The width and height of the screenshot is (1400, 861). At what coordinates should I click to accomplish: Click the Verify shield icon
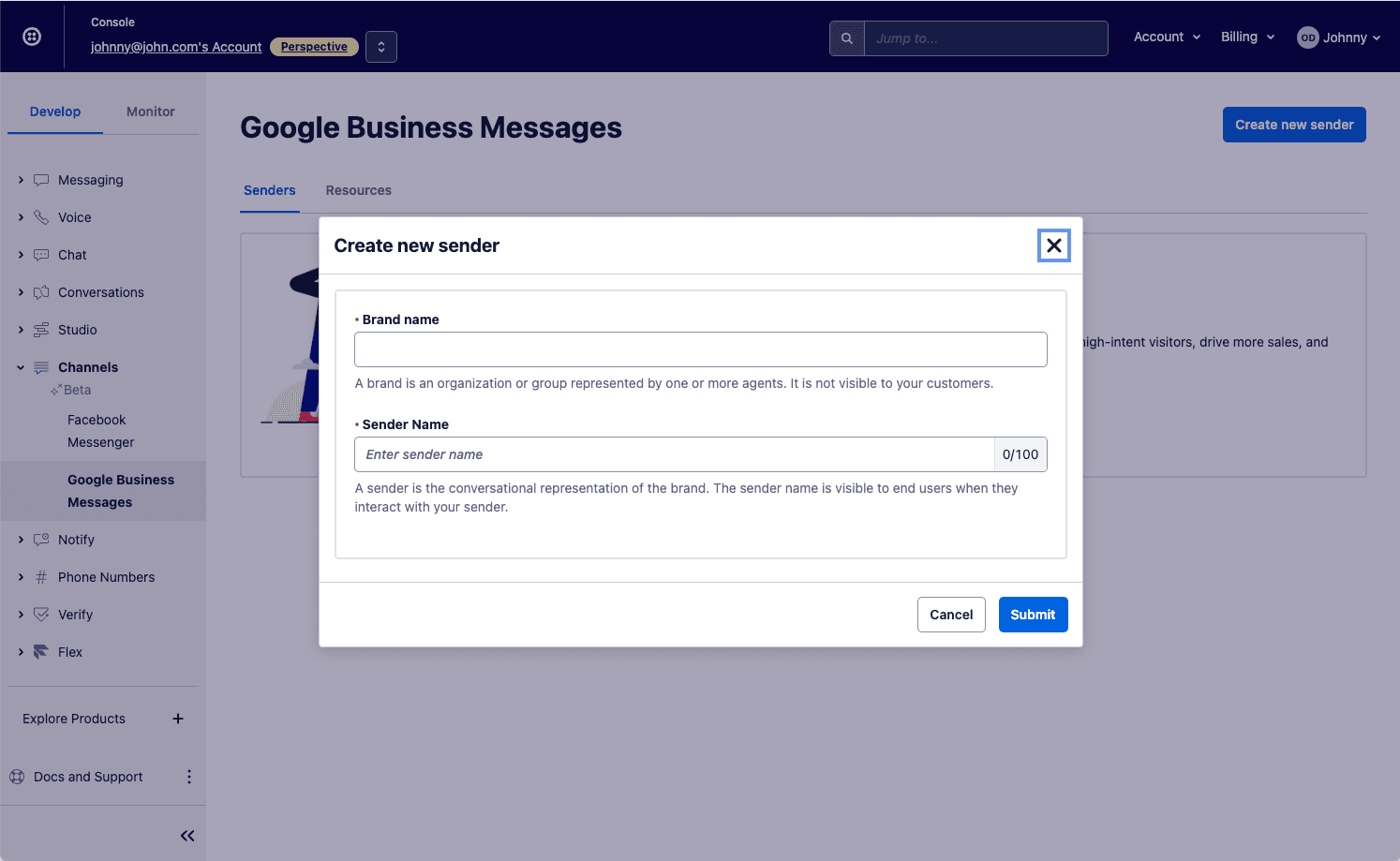pos(39,615)
